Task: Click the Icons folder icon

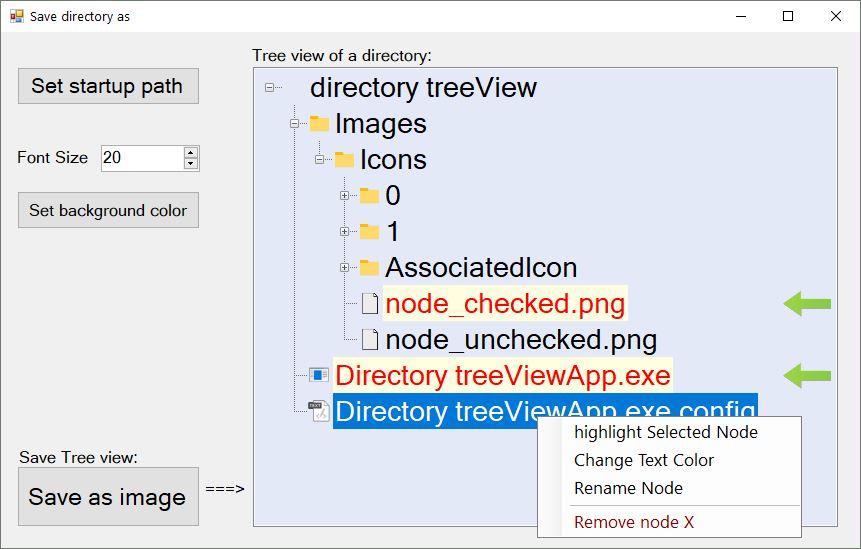Action: (x=344, y=160)
